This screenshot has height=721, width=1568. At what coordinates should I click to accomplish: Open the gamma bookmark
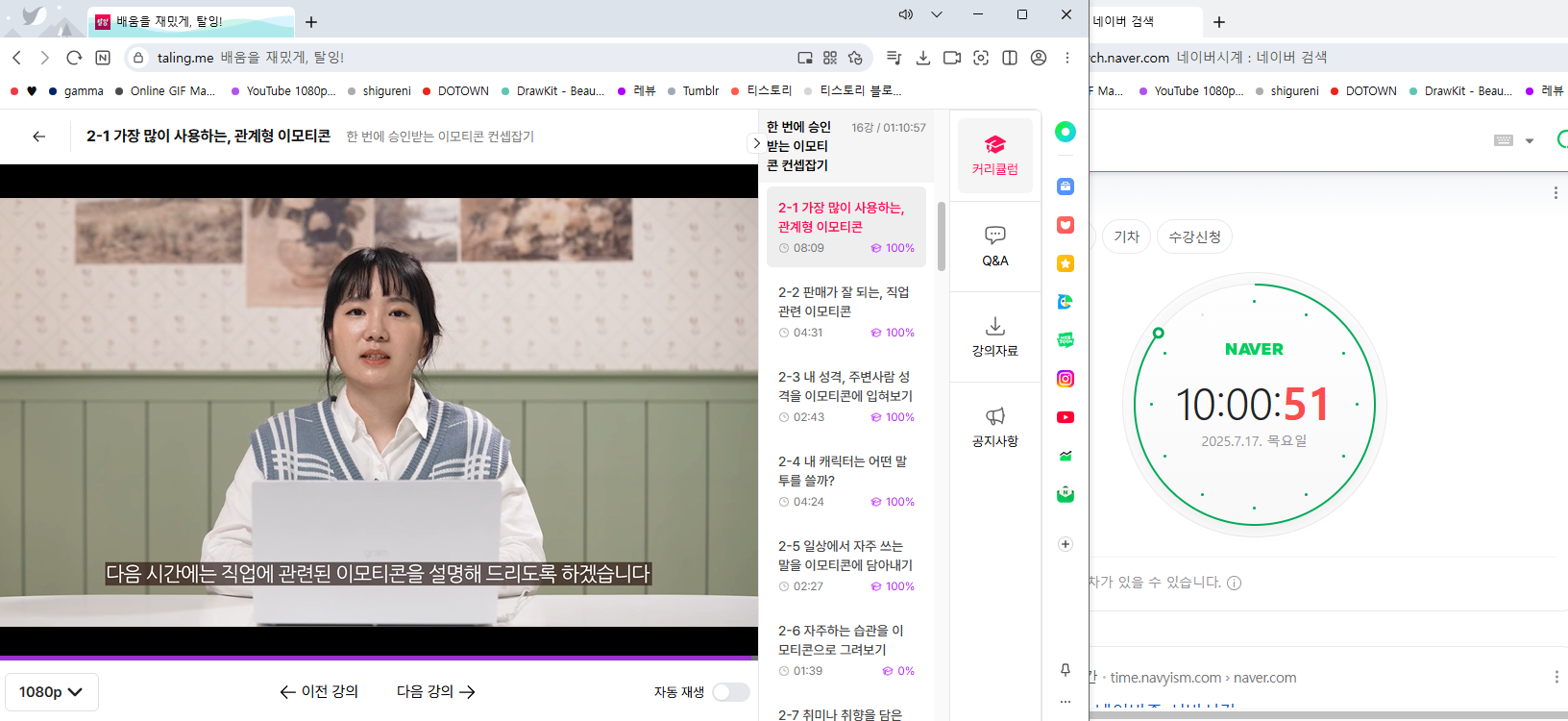coord(76,91)
